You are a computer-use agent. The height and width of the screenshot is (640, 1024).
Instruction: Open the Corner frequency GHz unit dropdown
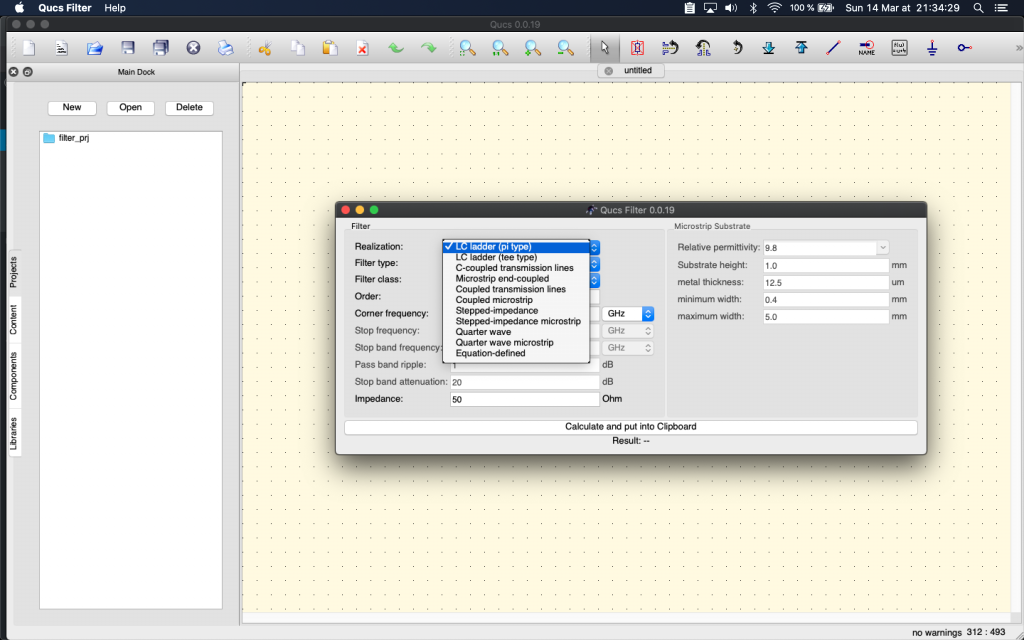[628, 313]
